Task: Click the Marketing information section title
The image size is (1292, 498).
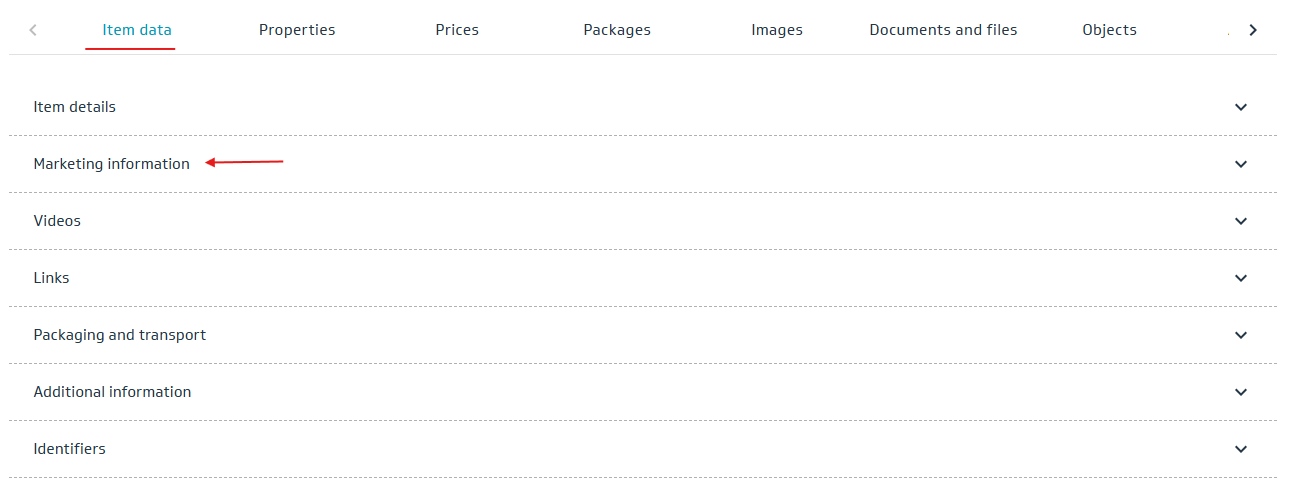Action: click(x=111, y=164)
